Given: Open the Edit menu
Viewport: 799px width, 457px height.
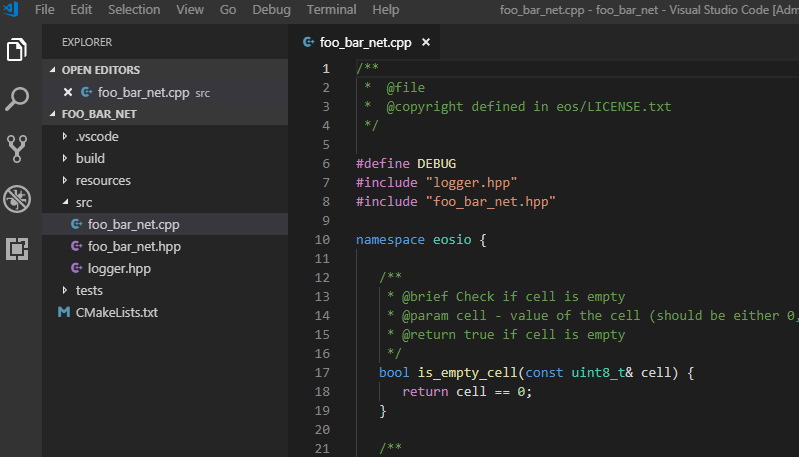Looking at the screenshot, I should [81, 10].
